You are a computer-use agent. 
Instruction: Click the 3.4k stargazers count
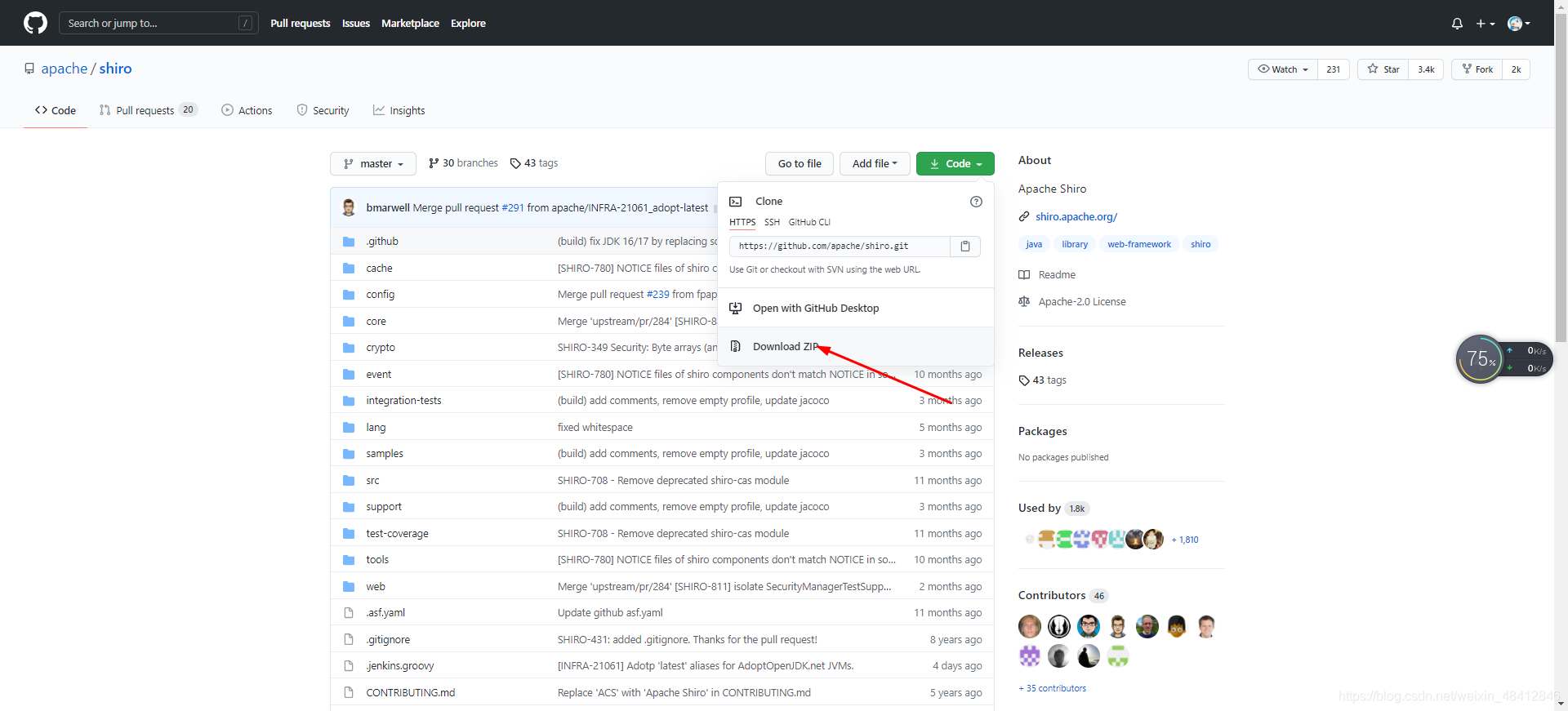1426,69
